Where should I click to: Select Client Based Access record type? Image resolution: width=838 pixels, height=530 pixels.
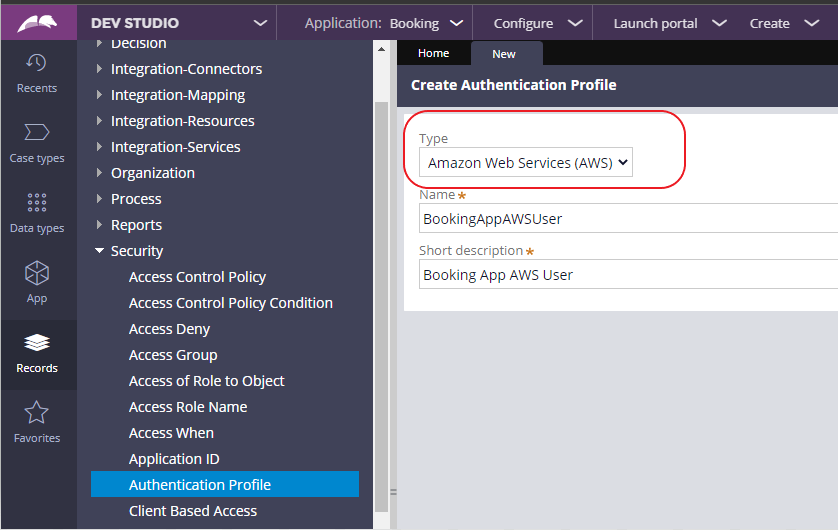pos(193,511)
